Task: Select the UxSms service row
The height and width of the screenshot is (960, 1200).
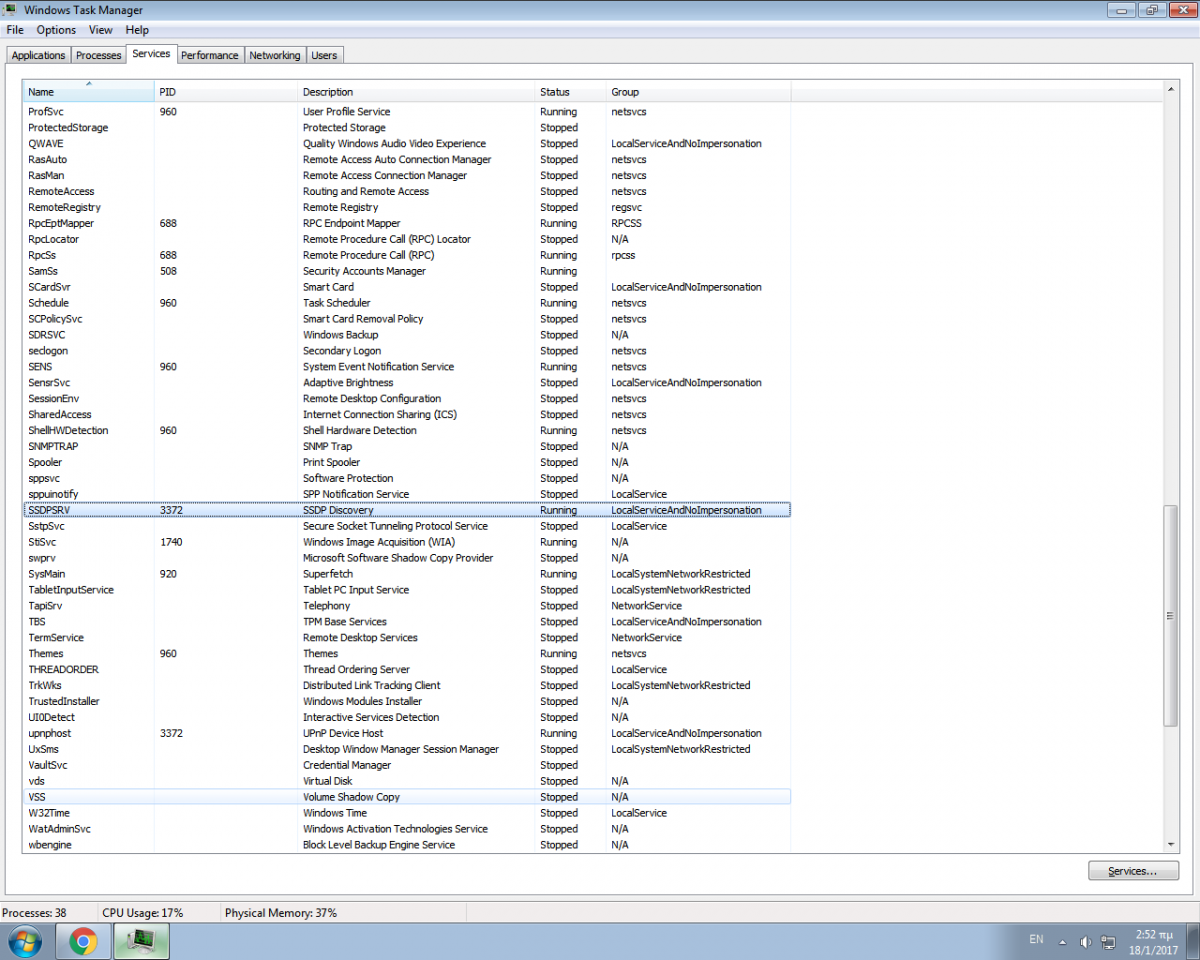Action: (407, 750)
